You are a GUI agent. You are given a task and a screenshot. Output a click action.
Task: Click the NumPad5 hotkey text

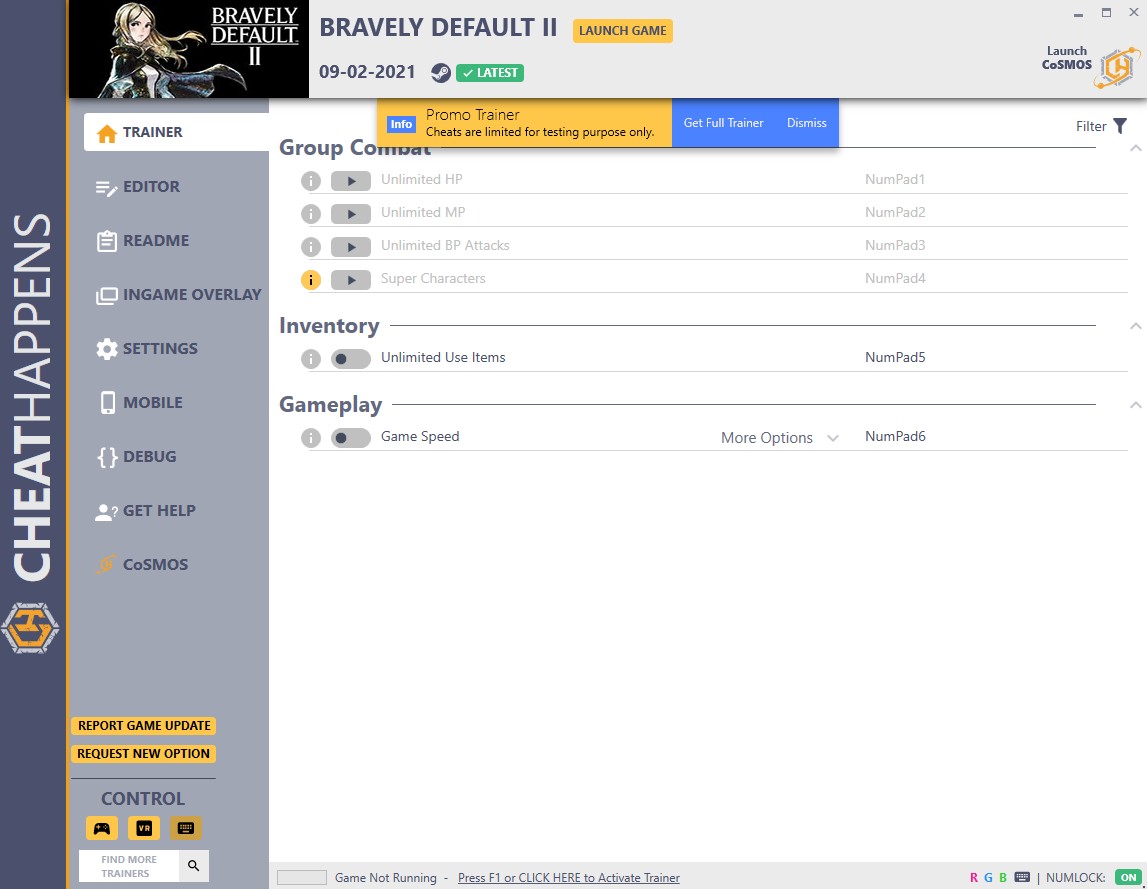895,357
